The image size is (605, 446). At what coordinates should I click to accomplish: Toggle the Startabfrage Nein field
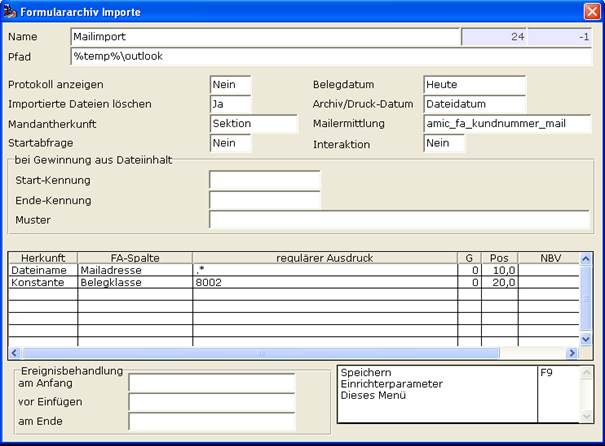point(231,143)
